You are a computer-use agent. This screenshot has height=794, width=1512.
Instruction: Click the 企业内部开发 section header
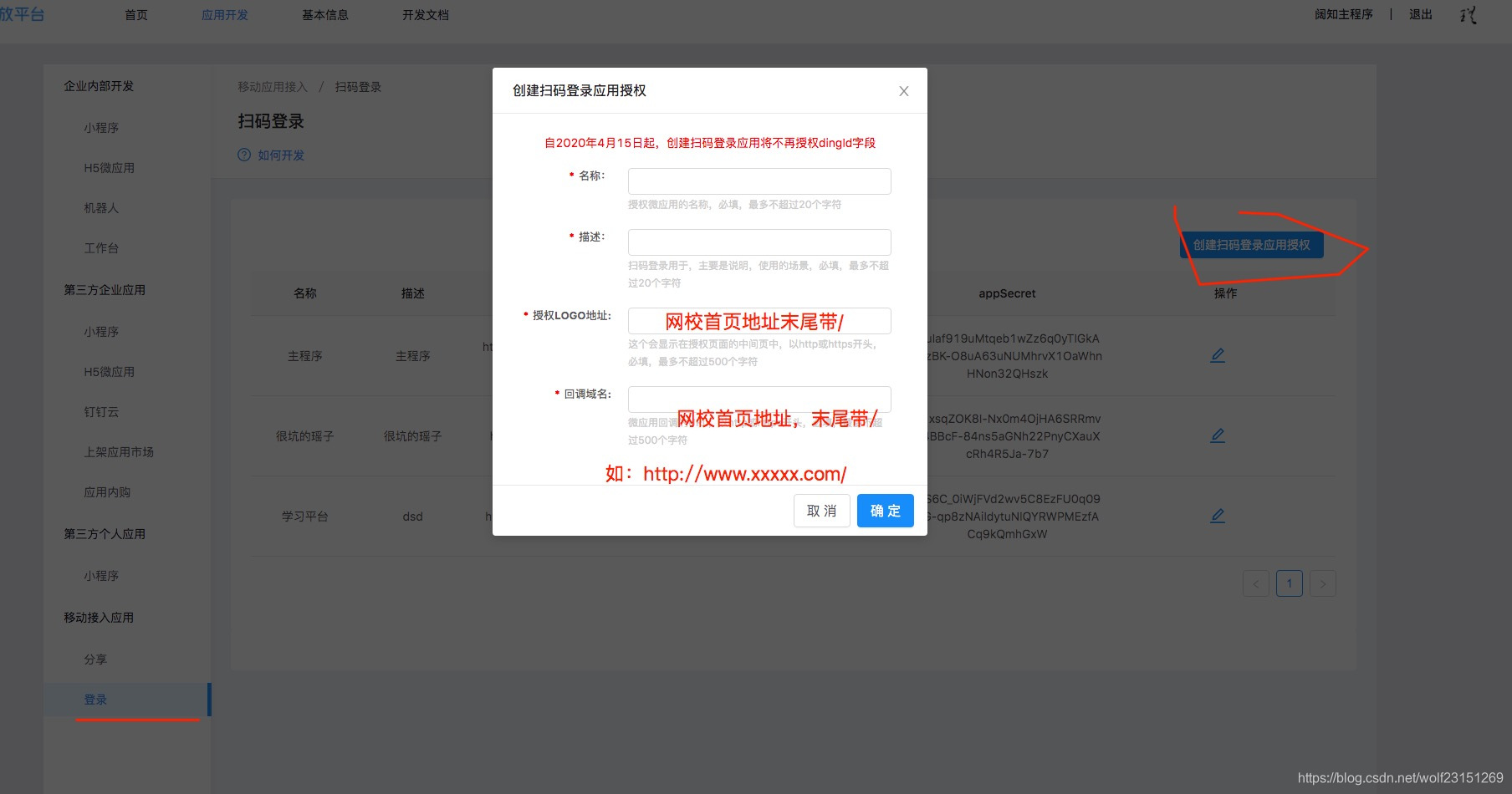(x=99, y=86)
